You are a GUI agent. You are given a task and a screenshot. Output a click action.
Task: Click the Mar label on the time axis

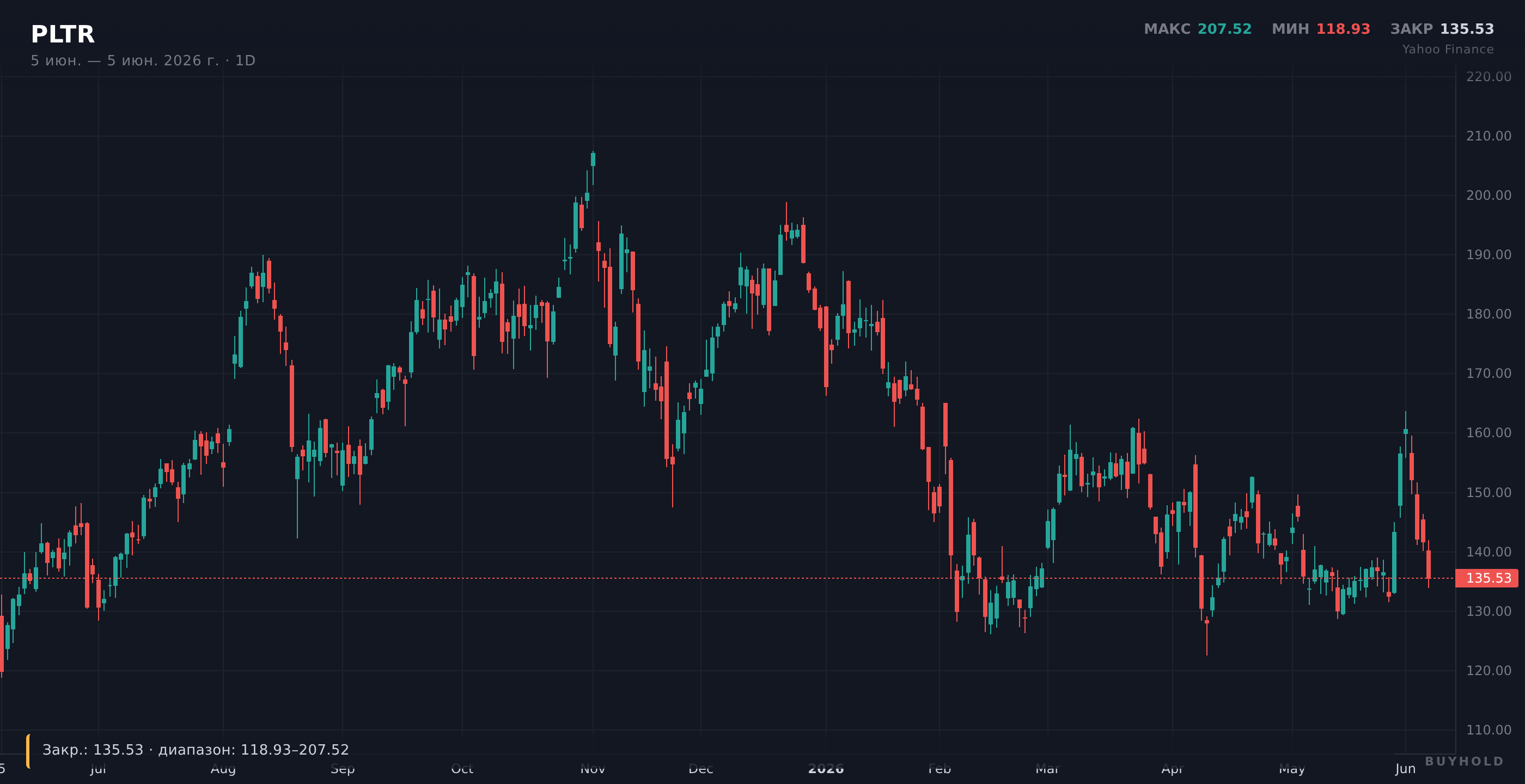click(x=1047, y=769)
